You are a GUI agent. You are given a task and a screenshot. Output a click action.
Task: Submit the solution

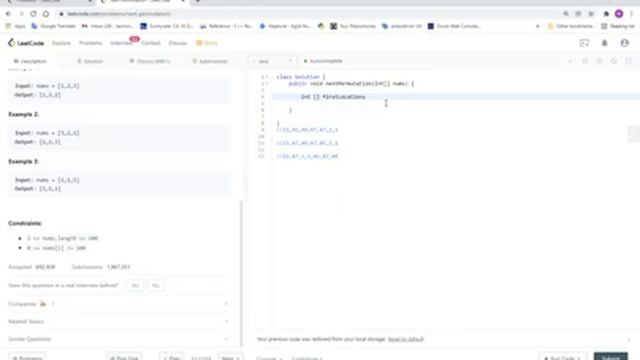[x=611, y=357]
